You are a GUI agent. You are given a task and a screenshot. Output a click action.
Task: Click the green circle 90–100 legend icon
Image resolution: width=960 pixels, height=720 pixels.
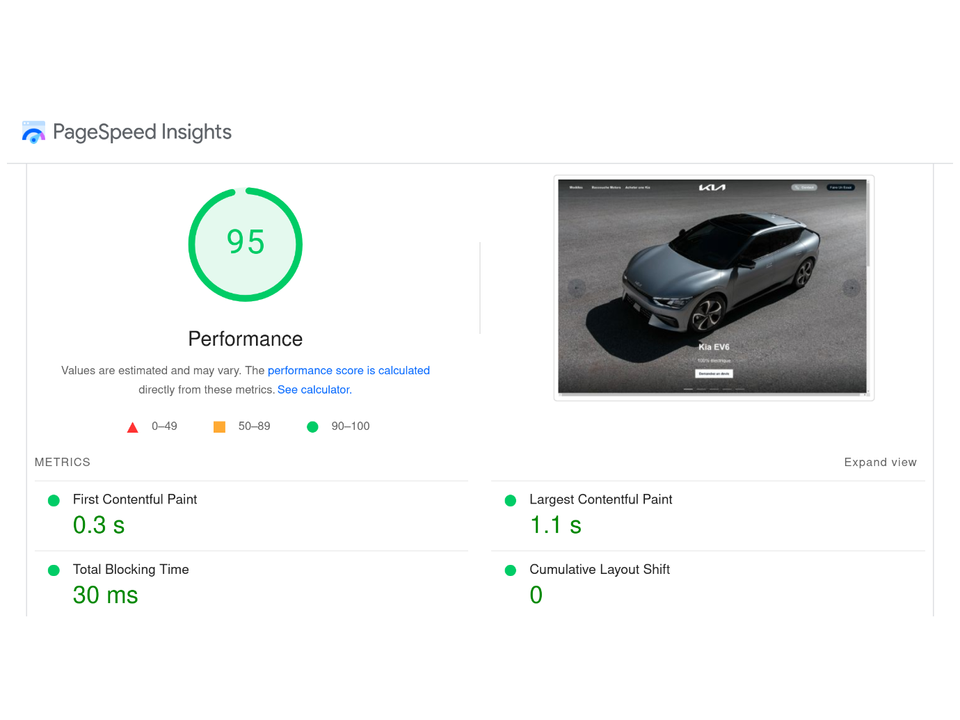[x=313, y=426]
